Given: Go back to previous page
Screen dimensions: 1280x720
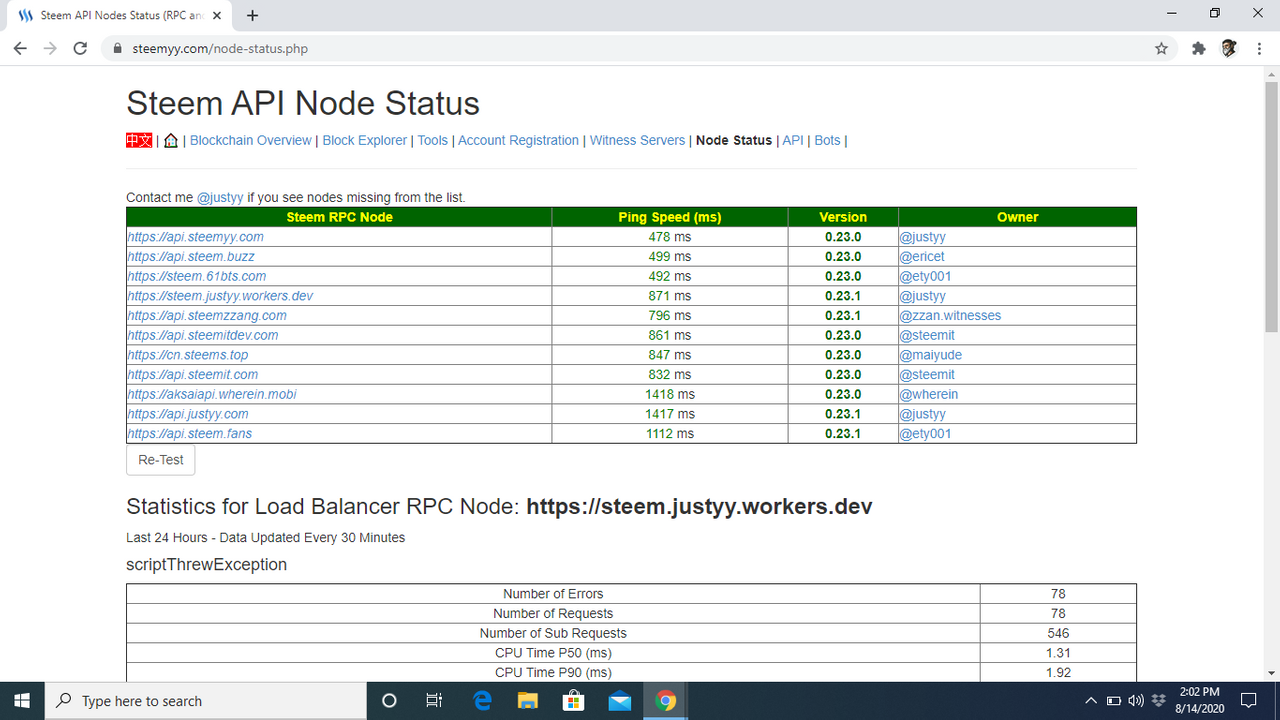Looking at the screenshot, I should tap(19, 48).
